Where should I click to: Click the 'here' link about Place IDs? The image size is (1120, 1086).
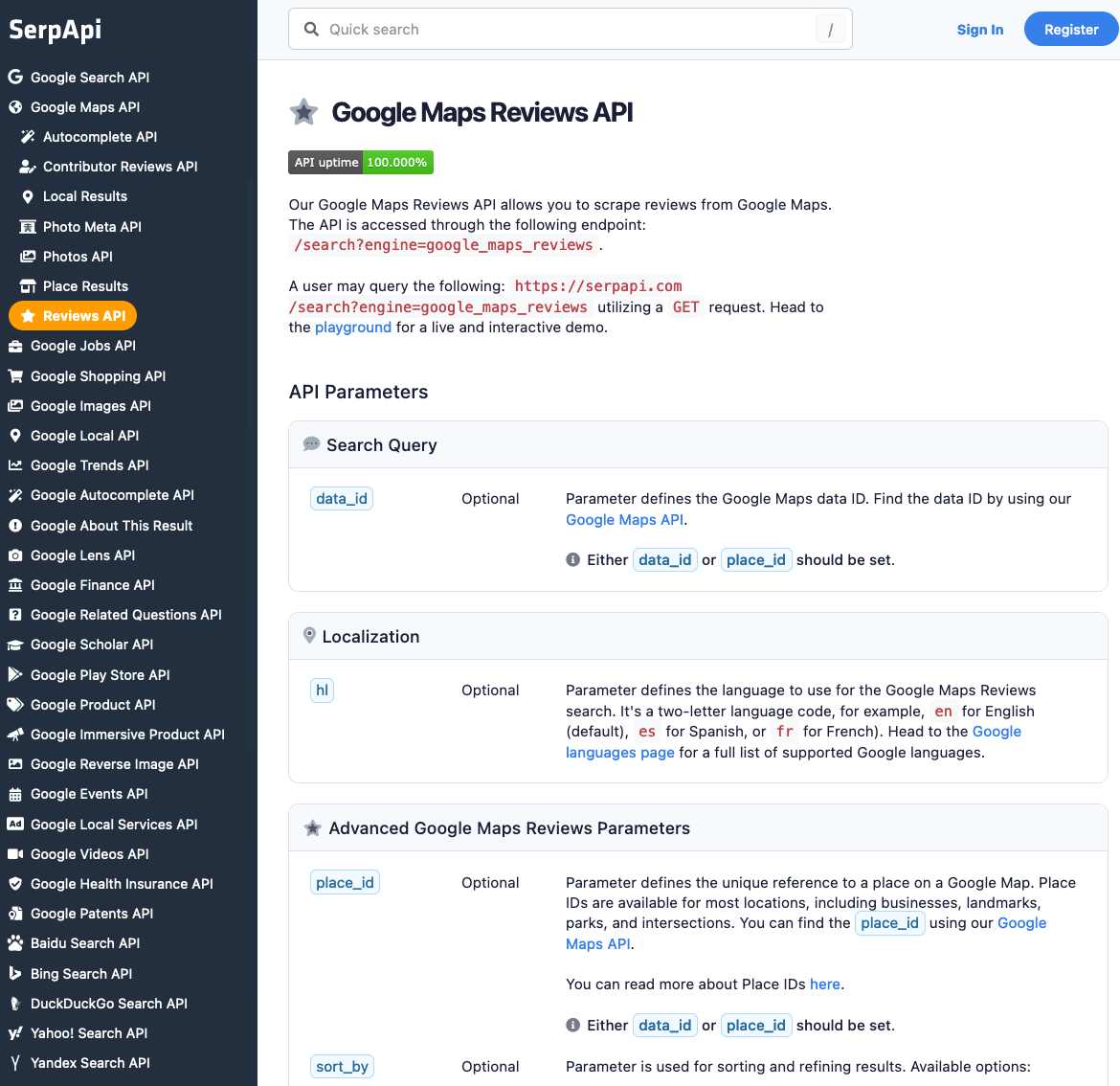pyautogui.click(x=824, y=984)
